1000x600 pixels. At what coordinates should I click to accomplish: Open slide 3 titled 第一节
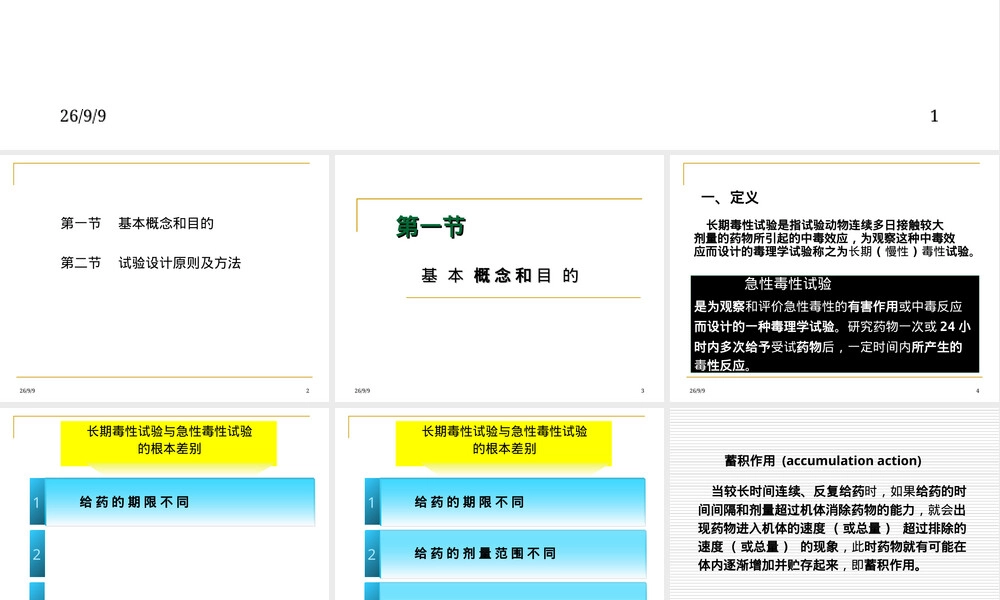tap(499, 278)
